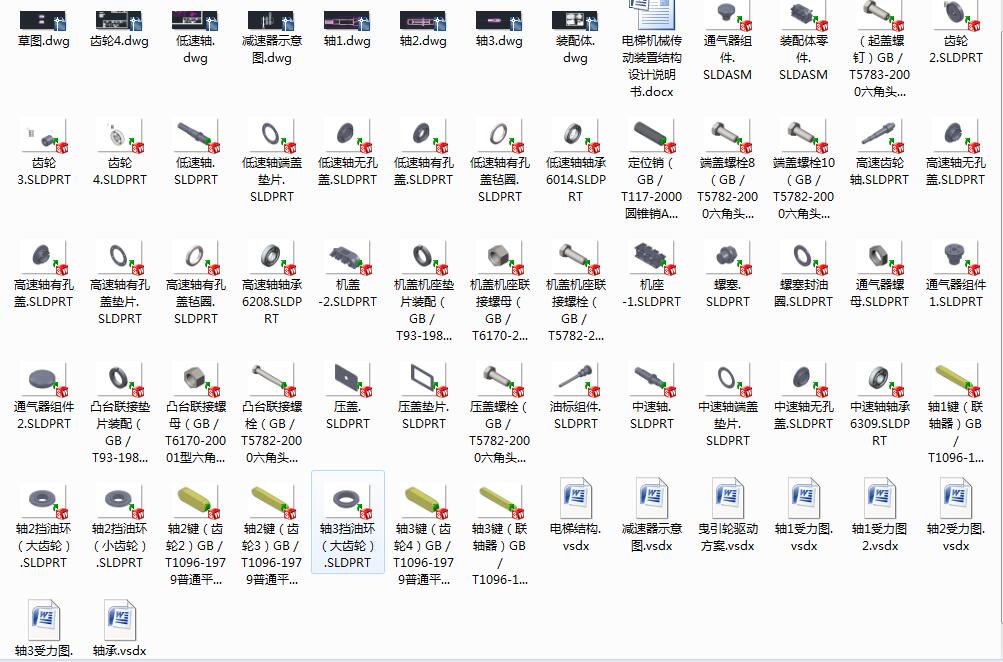Viewport: 1003px width, 662px height.
Task: Open the 齿轮4.dwg drawing
Action: (119, 25)
